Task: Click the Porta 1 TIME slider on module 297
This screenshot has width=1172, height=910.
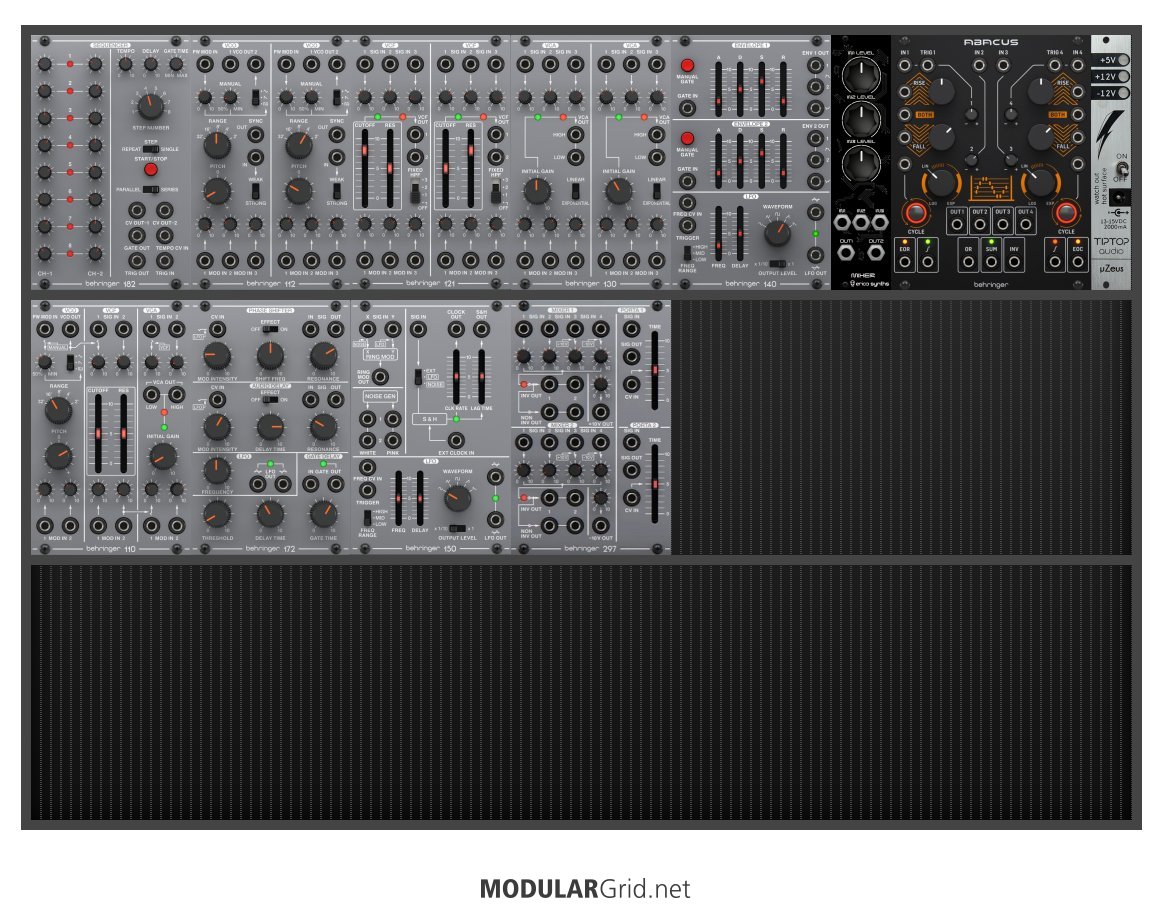Action: coord(656,370)
